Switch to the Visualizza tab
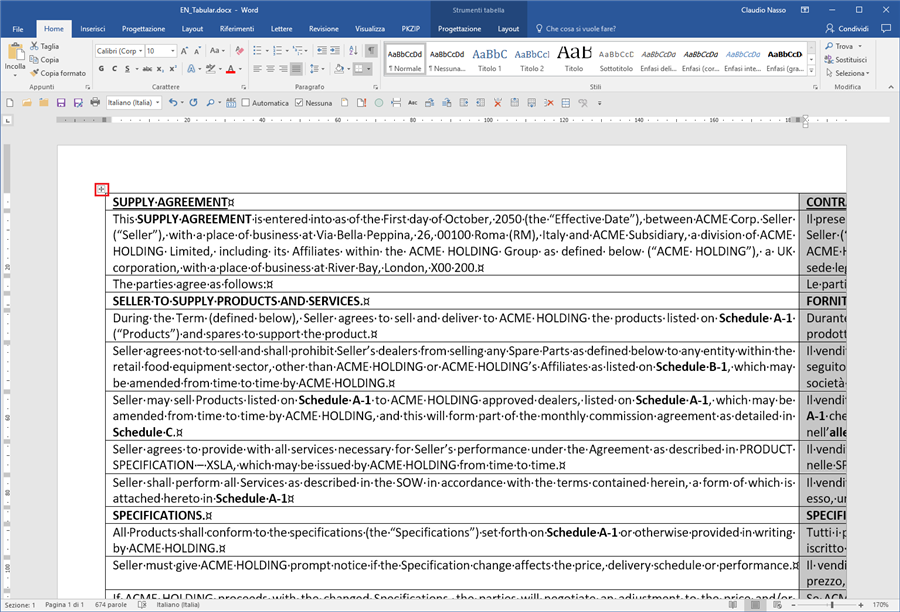Viewport: 900px width, 612px height. coord(370,29)
